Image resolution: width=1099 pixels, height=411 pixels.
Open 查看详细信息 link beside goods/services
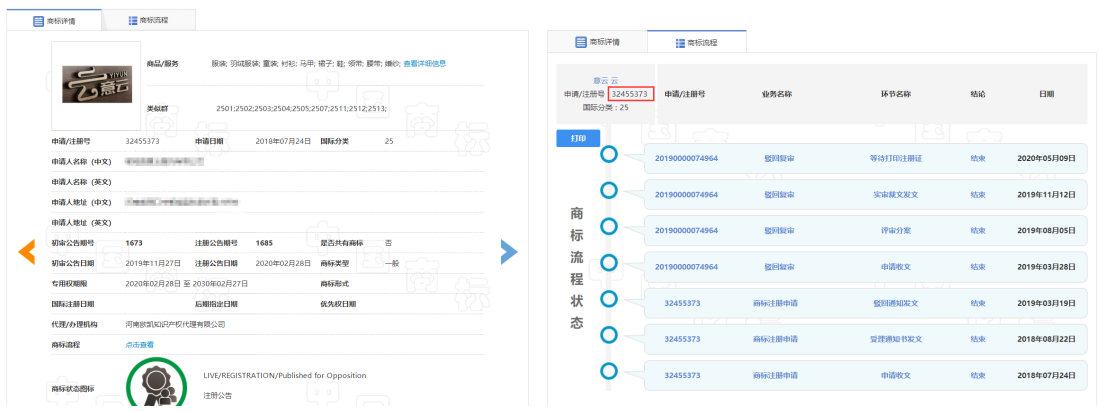(424, 63)
